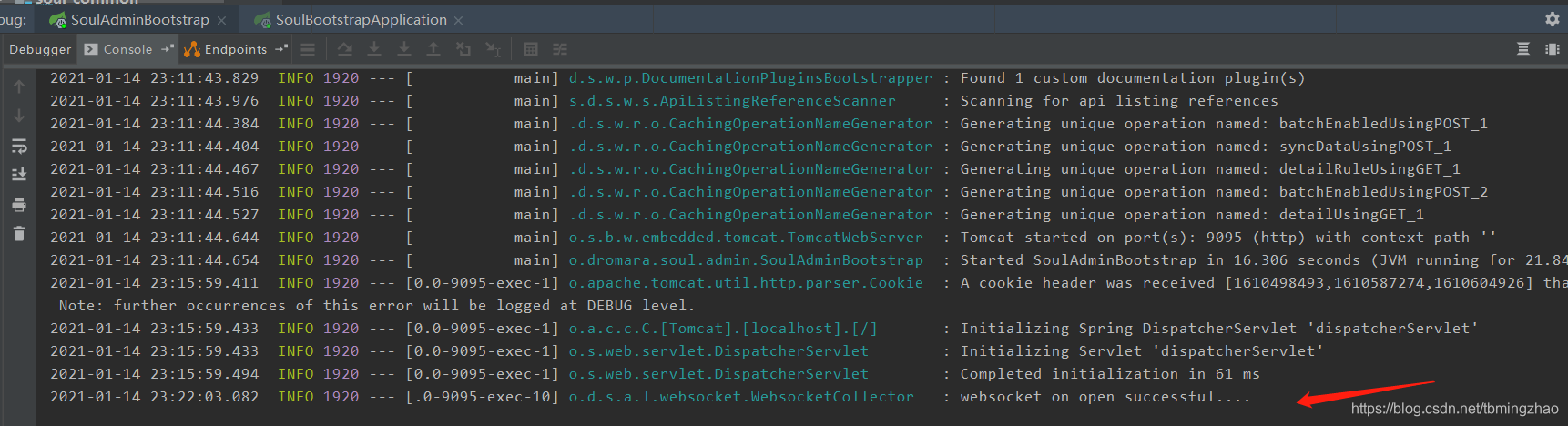The height and width of the screenshot is (426, 1568).
Task: Open the Debugger tab
Action: [40, 49]
